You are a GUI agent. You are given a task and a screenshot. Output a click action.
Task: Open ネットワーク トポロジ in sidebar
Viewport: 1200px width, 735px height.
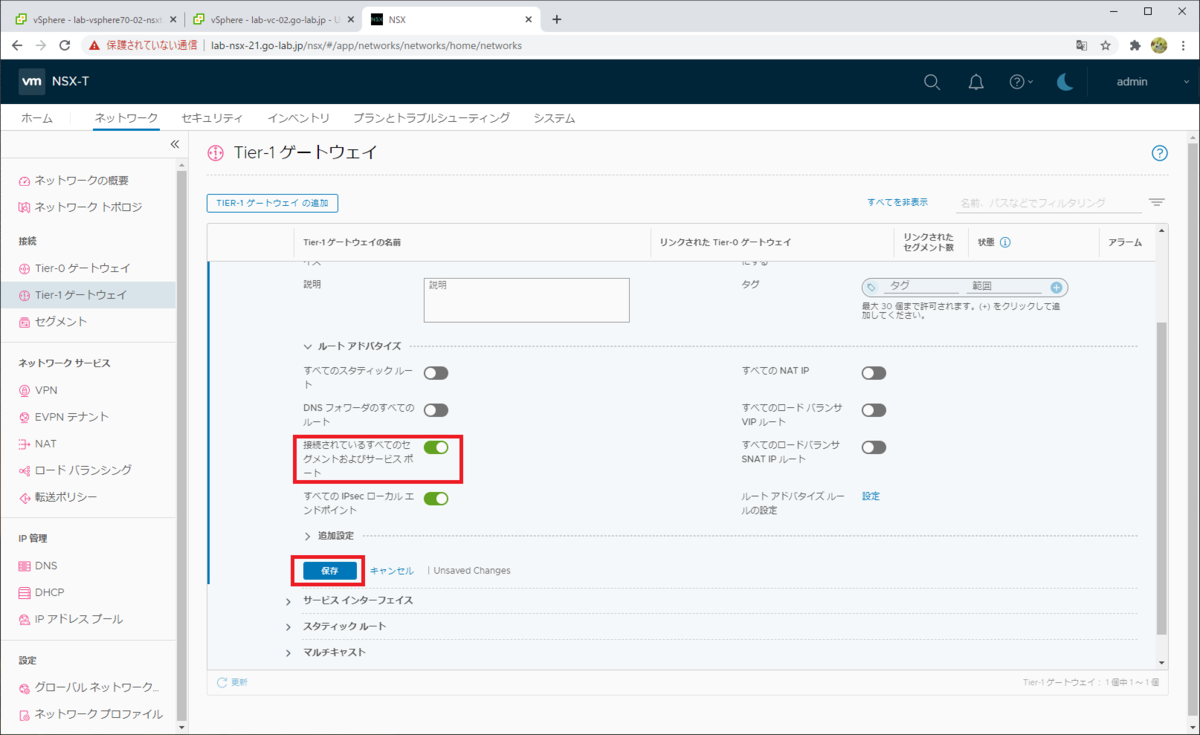click(x=88, y=207)
